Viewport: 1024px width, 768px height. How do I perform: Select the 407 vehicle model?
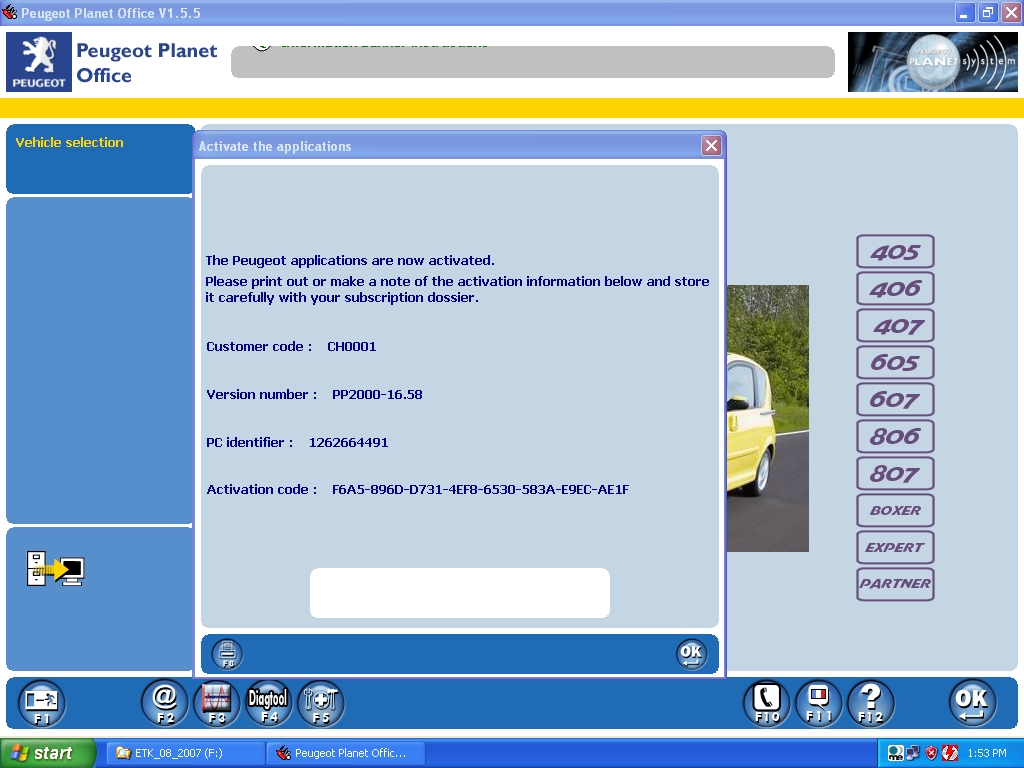tap(895, 325)
